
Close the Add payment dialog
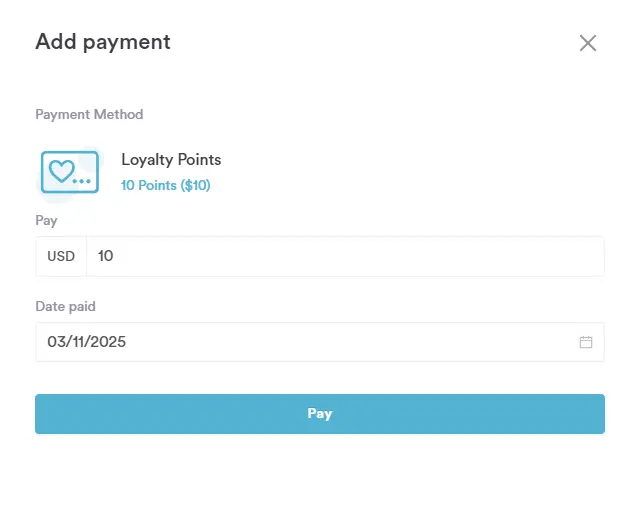tap(588, 43)
